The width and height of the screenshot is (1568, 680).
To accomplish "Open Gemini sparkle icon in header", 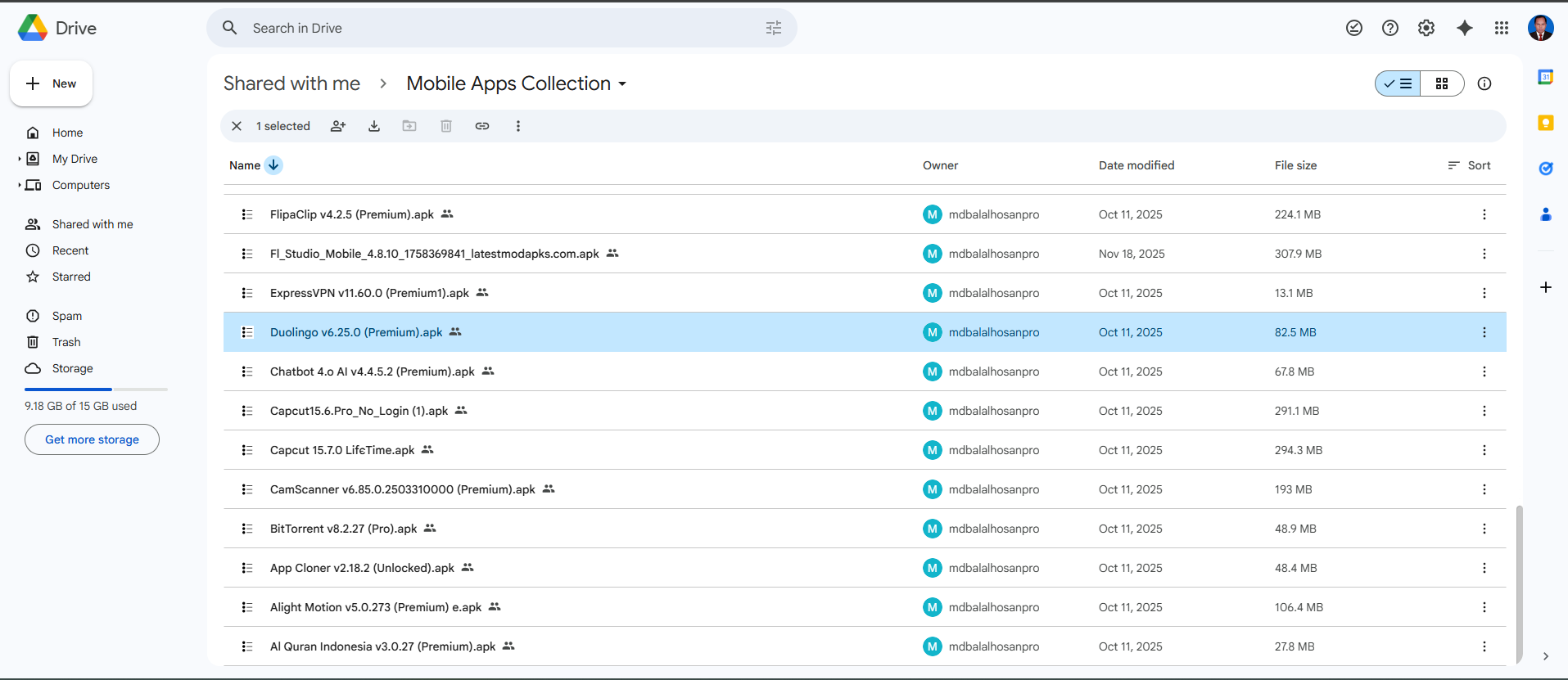I will click(x=1465, y=28).
